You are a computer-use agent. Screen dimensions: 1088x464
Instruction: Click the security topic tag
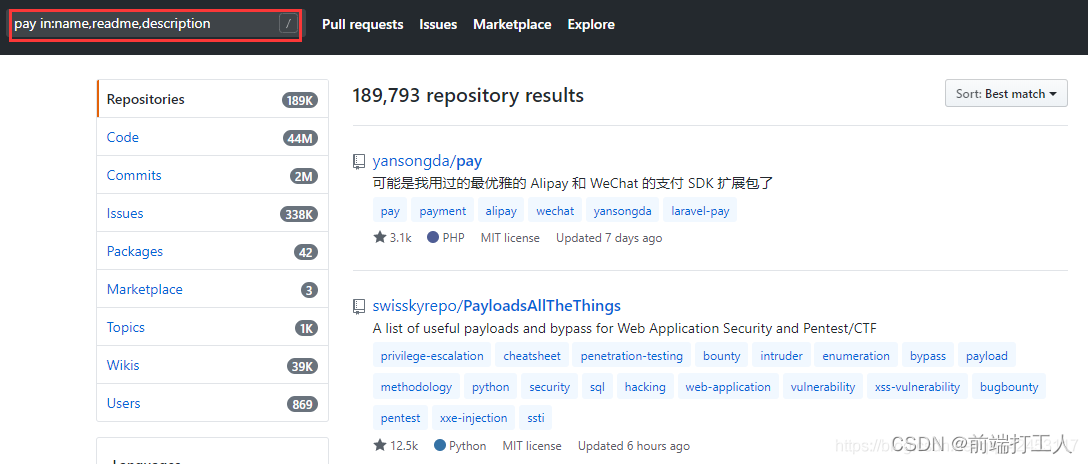tap(550, 387)
